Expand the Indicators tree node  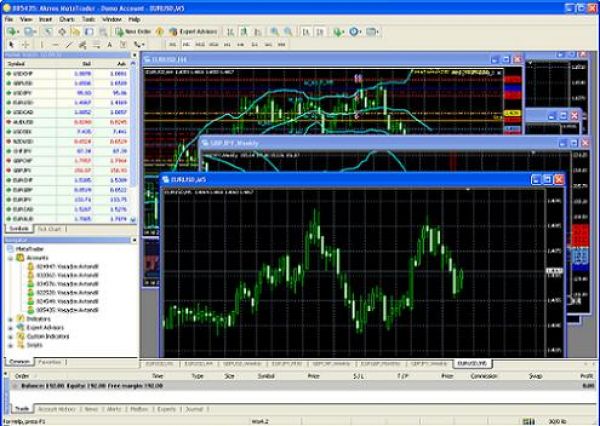point(11,318)
